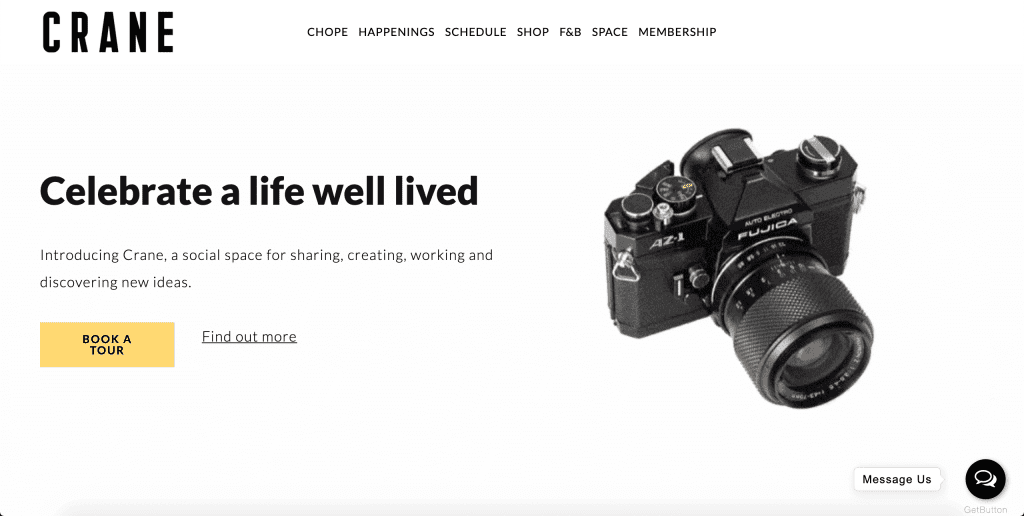The image size is (1024, 516).
Task: Click the BOOK A TOUR button
Action: 107,344
